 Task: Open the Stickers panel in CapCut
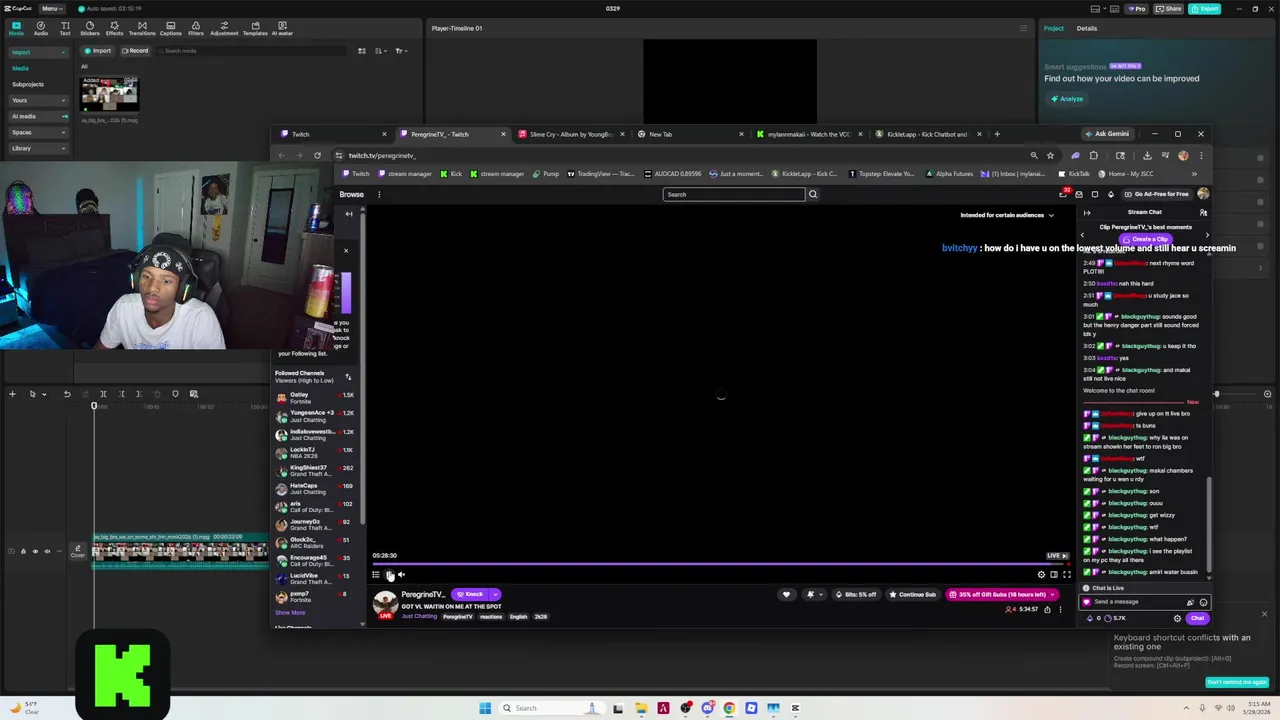[x=89, y=28]
